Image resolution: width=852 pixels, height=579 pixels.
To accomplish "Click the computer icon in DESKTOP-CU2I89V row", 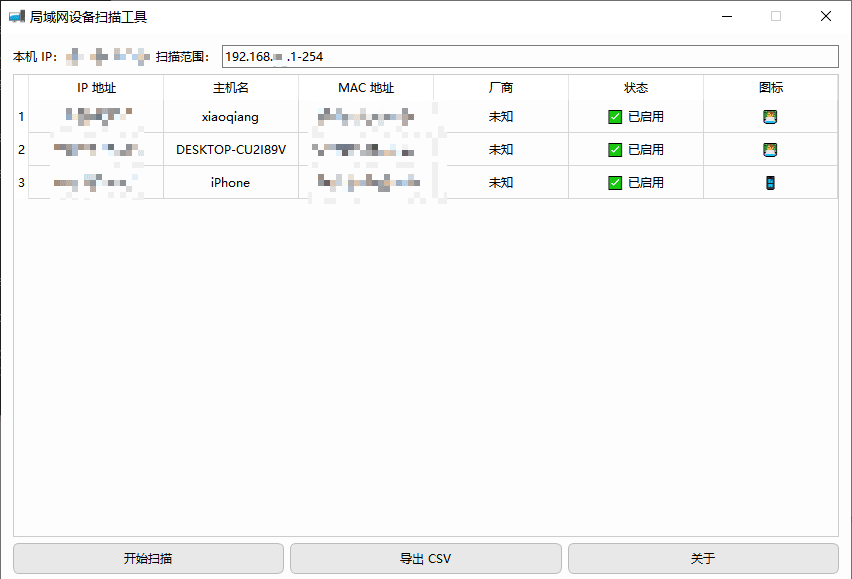I will click(770, 150).
